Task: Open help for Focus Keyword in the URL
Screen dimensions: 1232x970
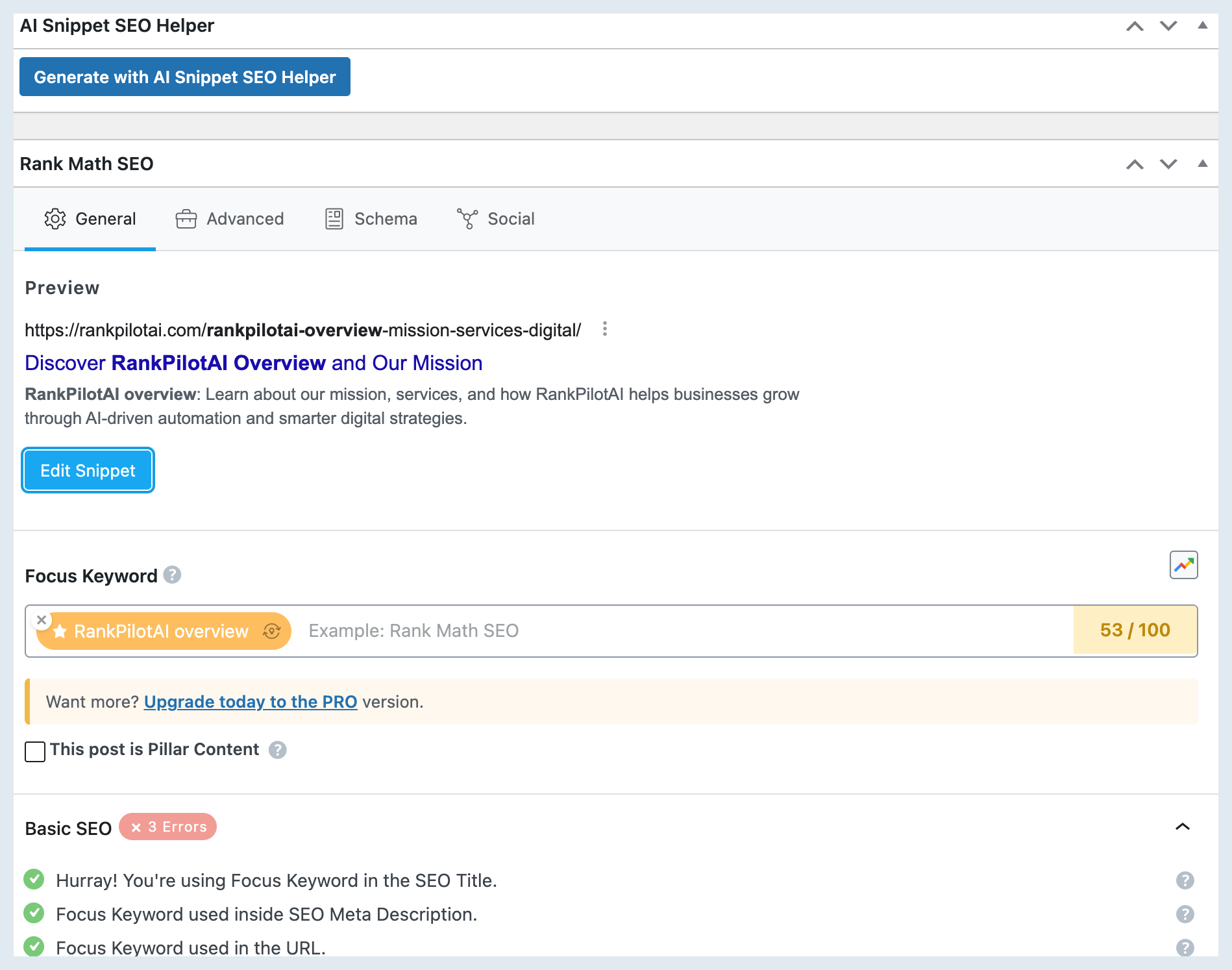Action: [1185, 948]
